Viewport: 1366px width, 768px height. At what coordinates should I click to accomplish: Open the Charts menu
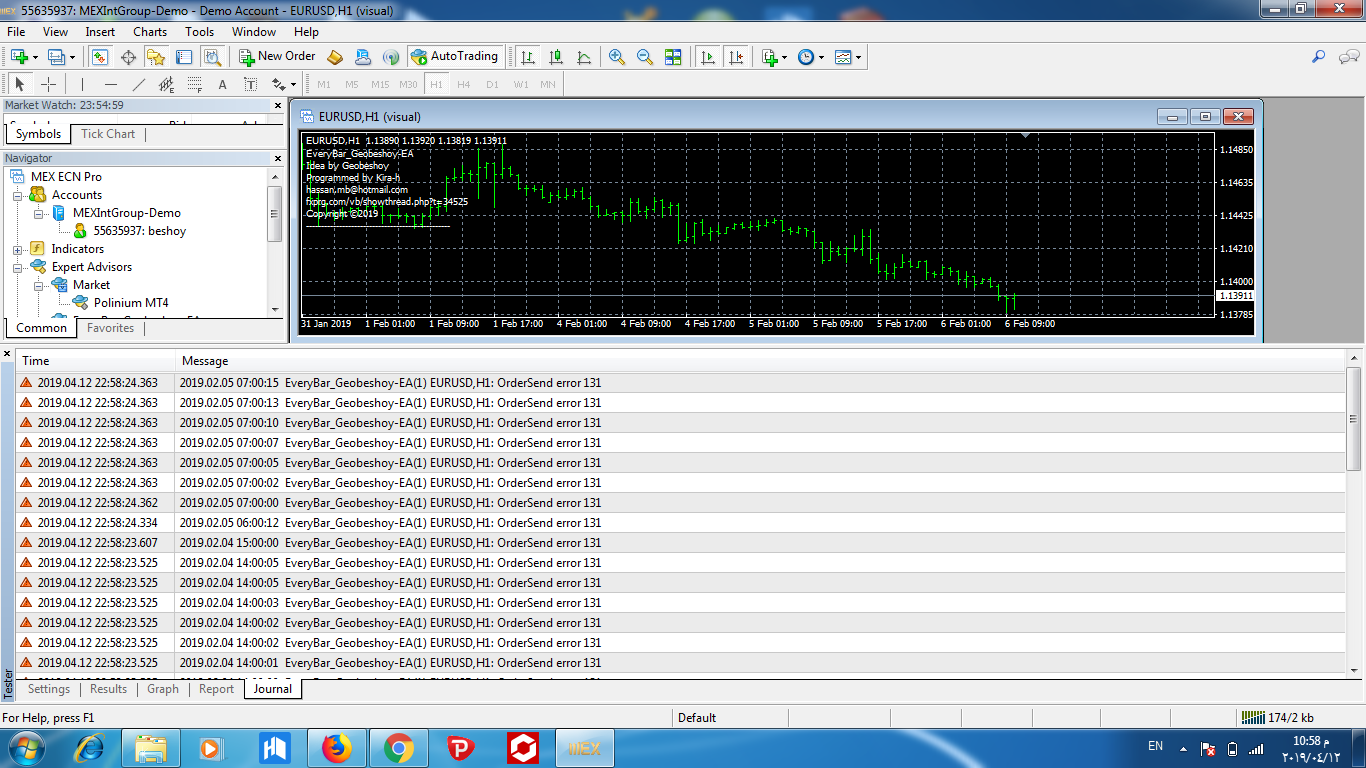click(150, 32)
